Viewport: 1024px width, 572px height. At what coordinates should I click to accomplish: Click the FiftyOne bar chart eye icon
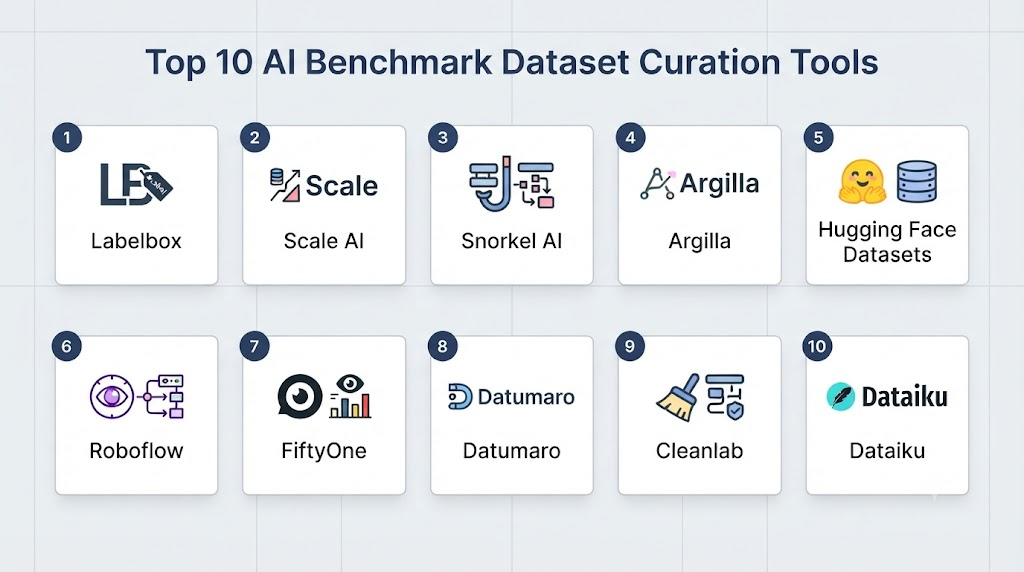click(x=350, y=396)
